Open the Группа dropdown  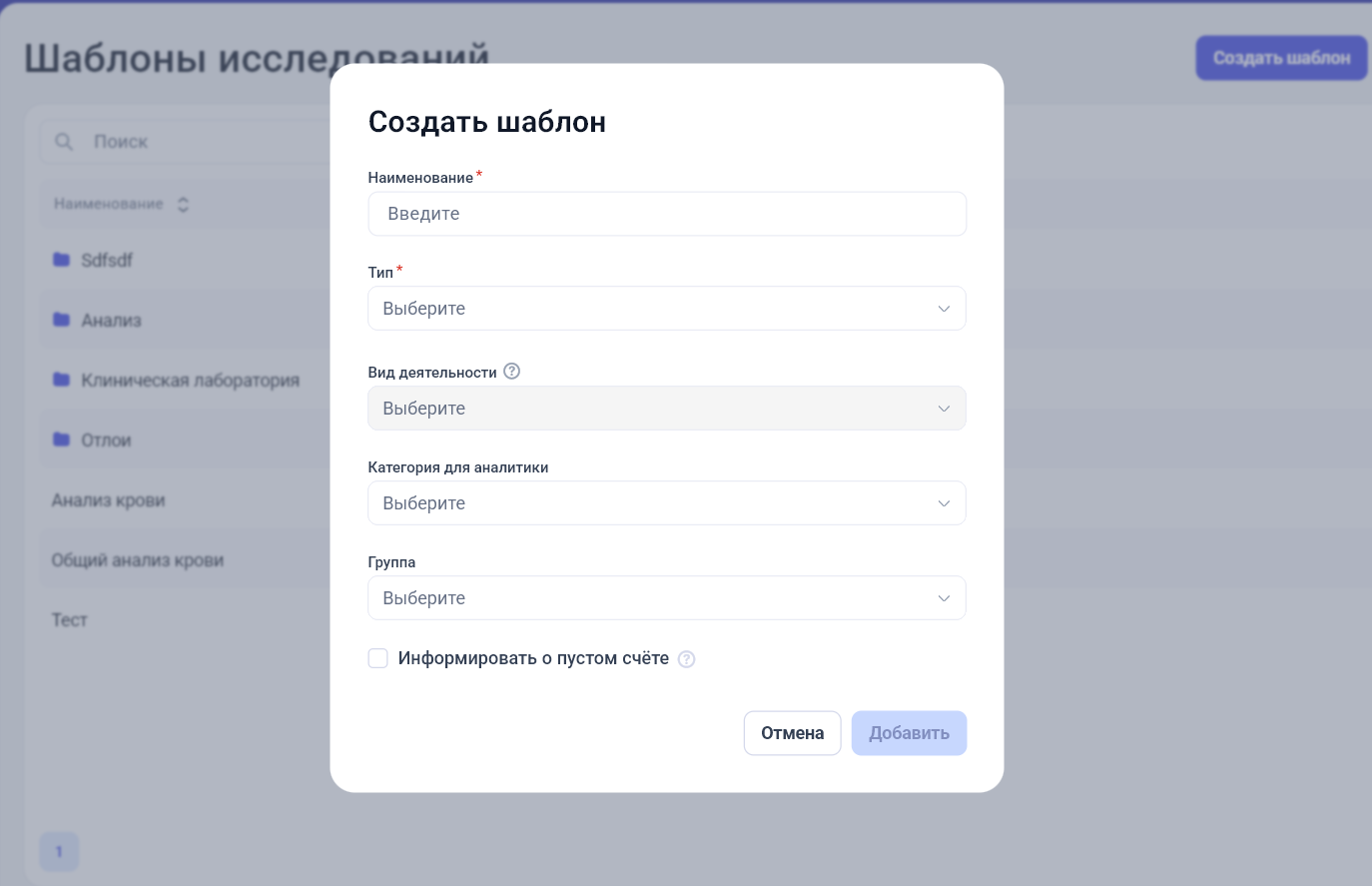point(667,598)
